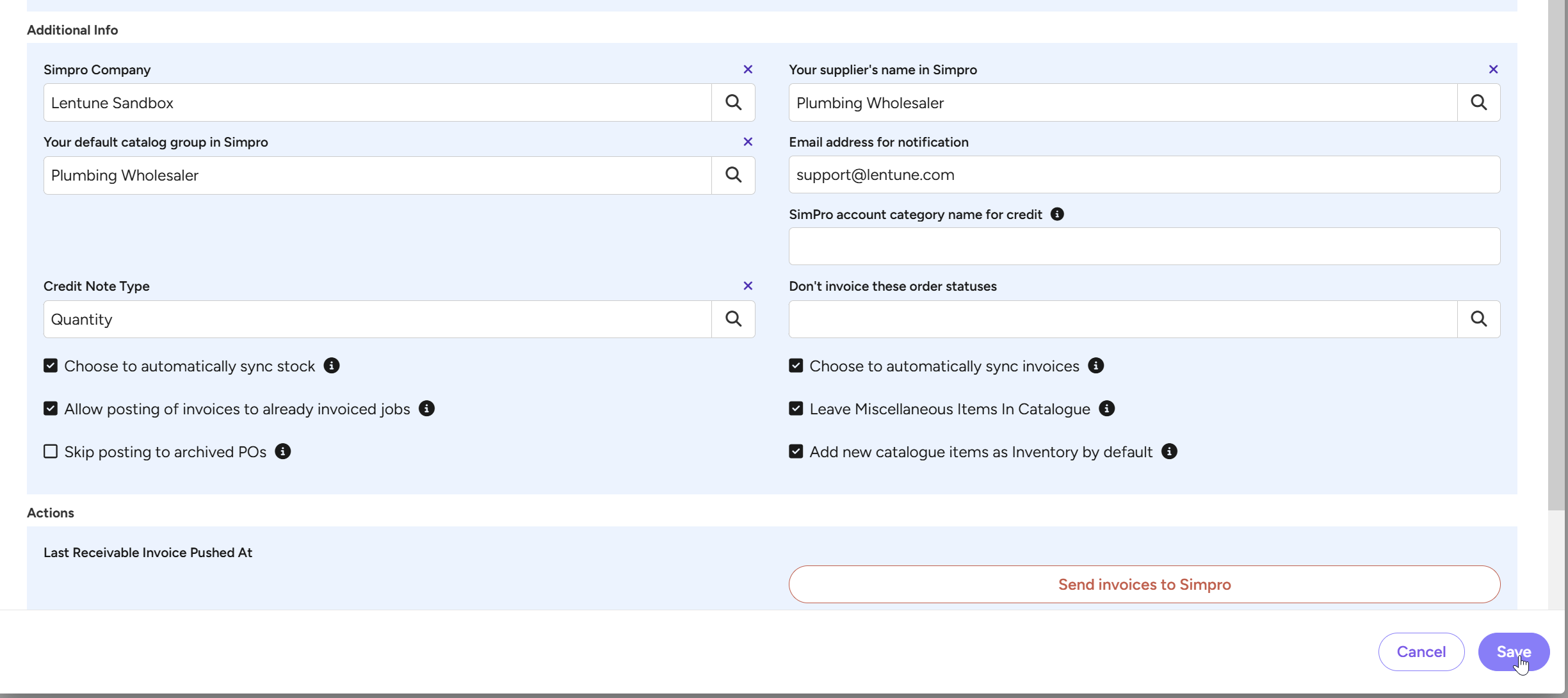Save the integration settings

pos(1514,652)
